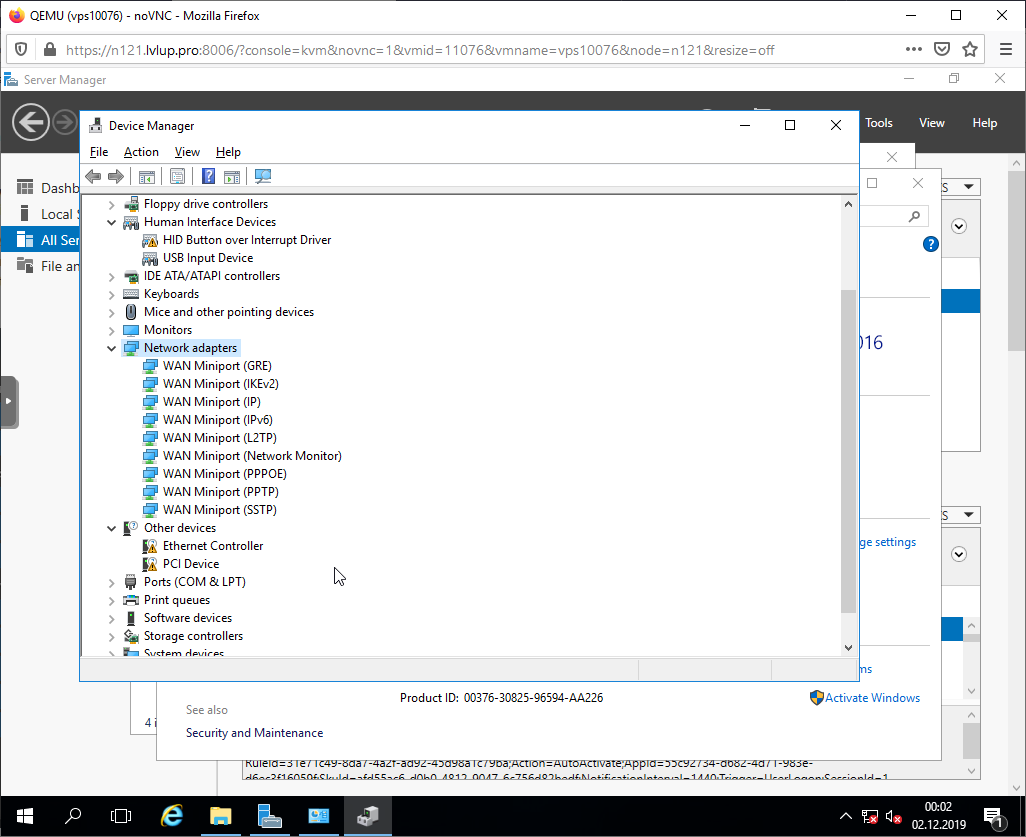Select WAN Miniport (PPTP) adapter
This screenshot has height=837, width=1026.
[220, 492]
